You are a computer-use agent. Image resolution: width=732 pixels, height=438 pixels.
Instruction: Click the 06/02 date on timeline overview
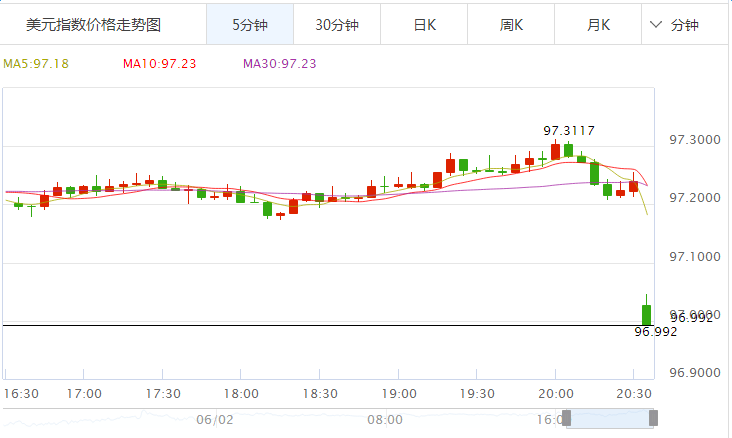pos(214,420)
